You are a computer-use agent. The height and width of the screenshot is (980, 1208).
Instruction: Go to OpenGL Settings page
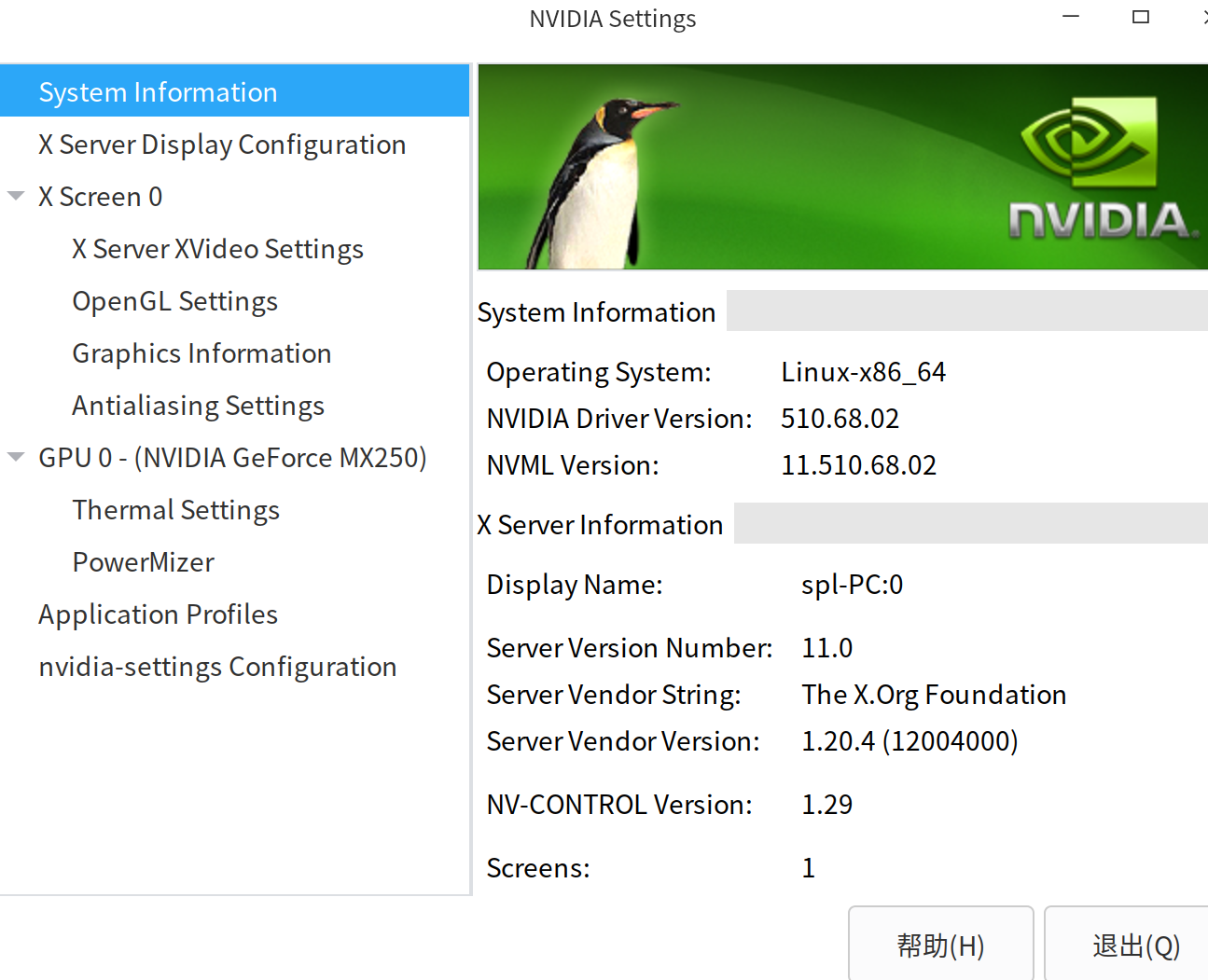174,301
